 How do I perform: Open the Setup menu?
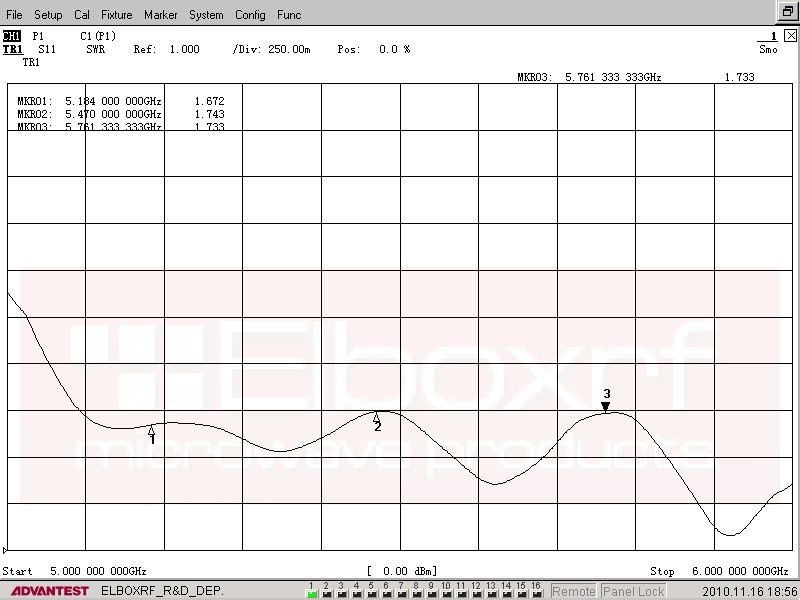coord(48,15)
